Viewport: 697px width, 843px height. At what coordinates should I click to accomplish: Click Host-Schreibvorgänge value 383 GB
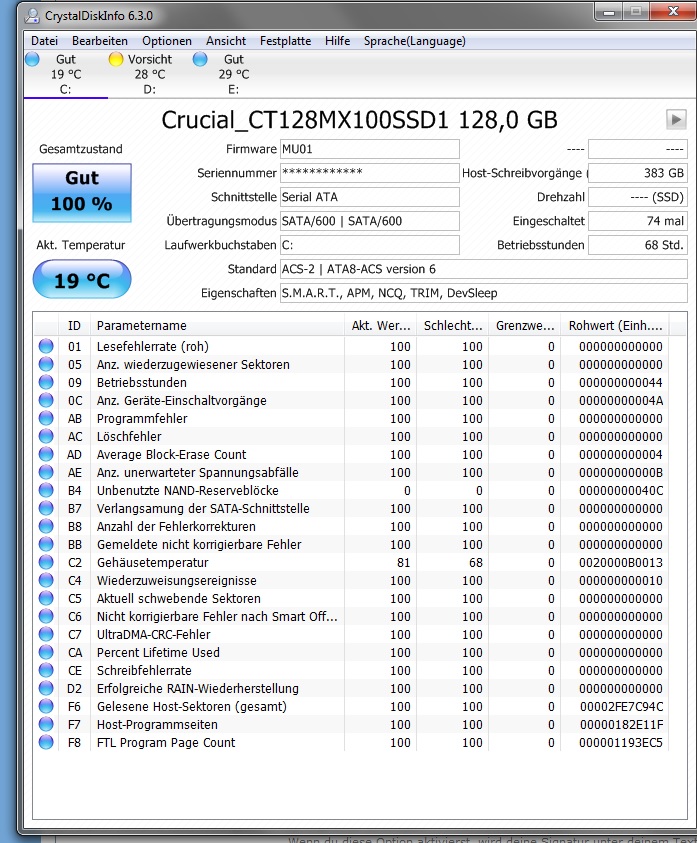click(x=638, y=173)
